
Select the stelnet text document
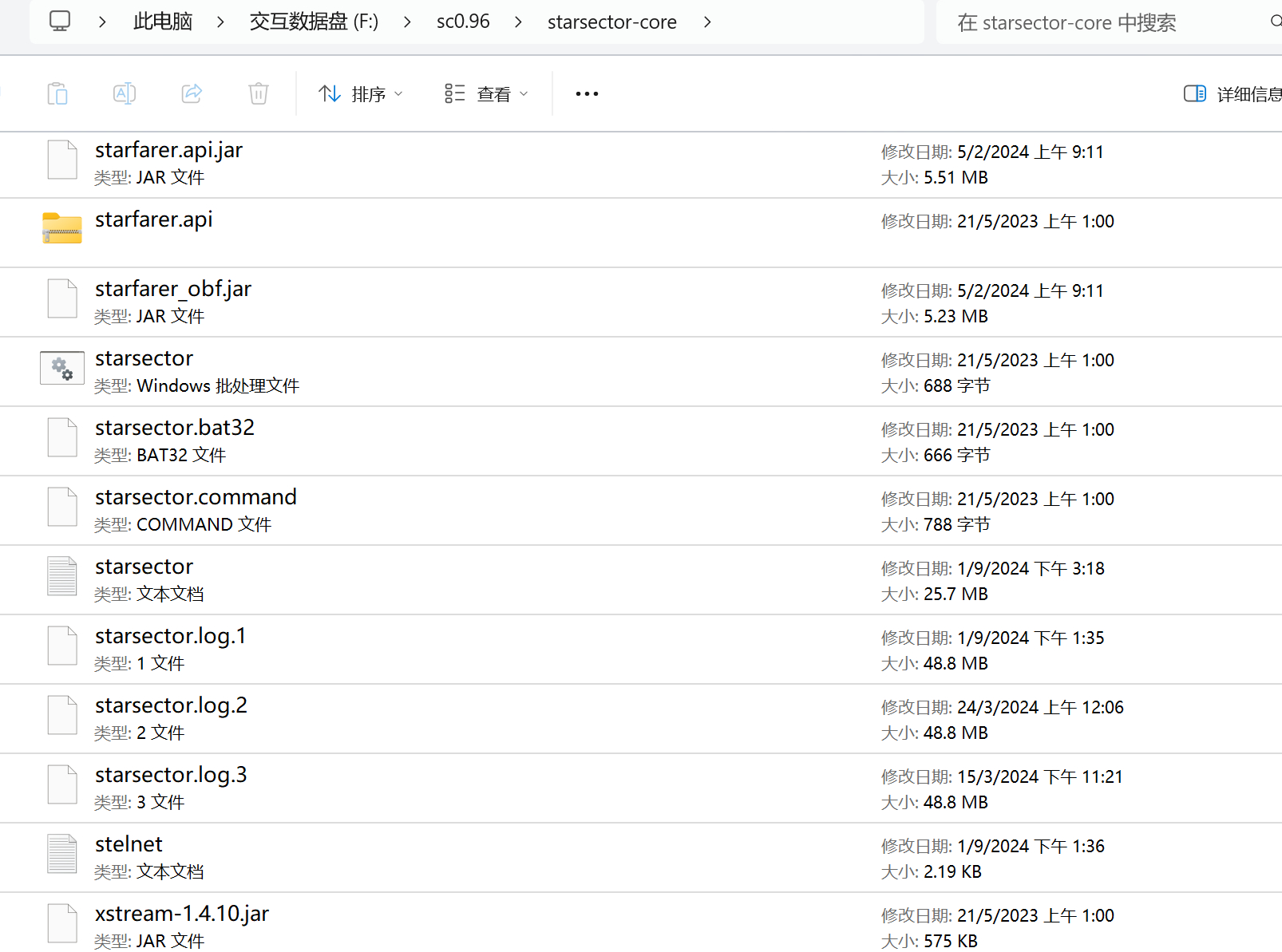129,844
